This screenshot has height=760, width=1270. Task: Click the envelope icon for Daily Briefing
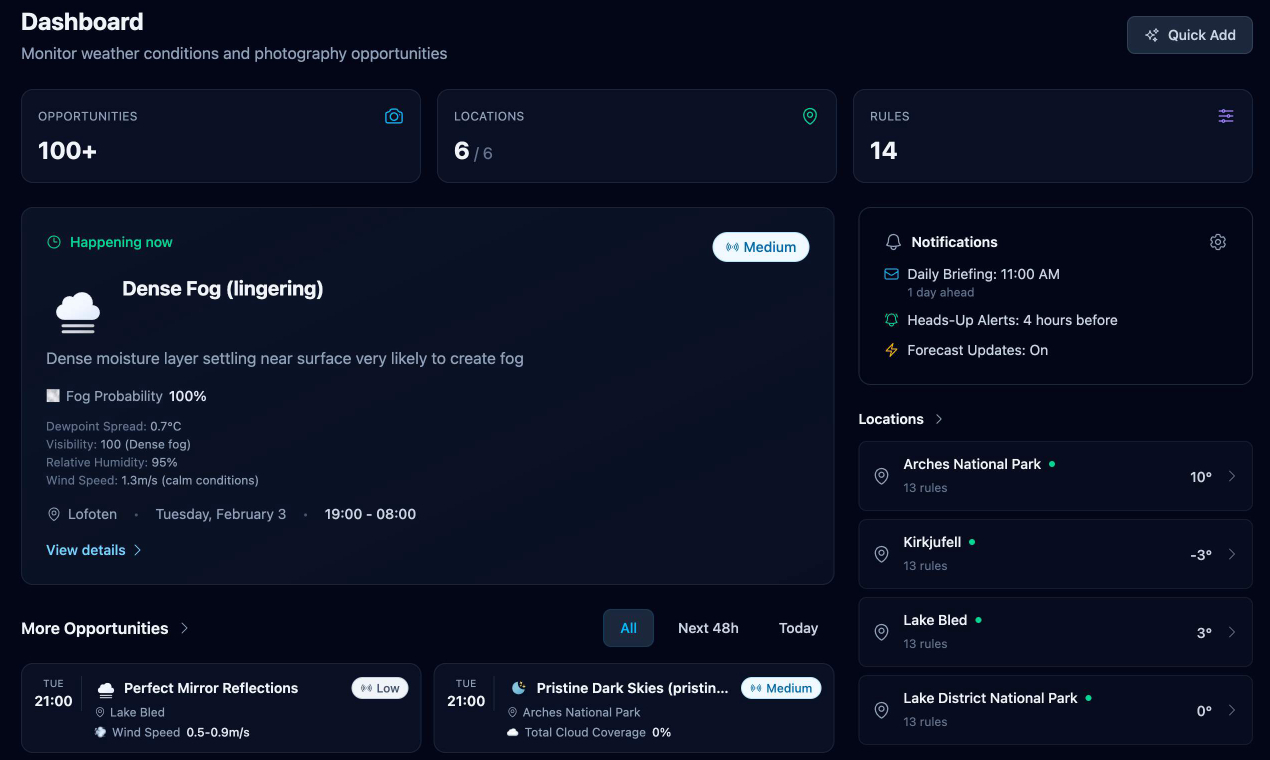tap(891, 274)
